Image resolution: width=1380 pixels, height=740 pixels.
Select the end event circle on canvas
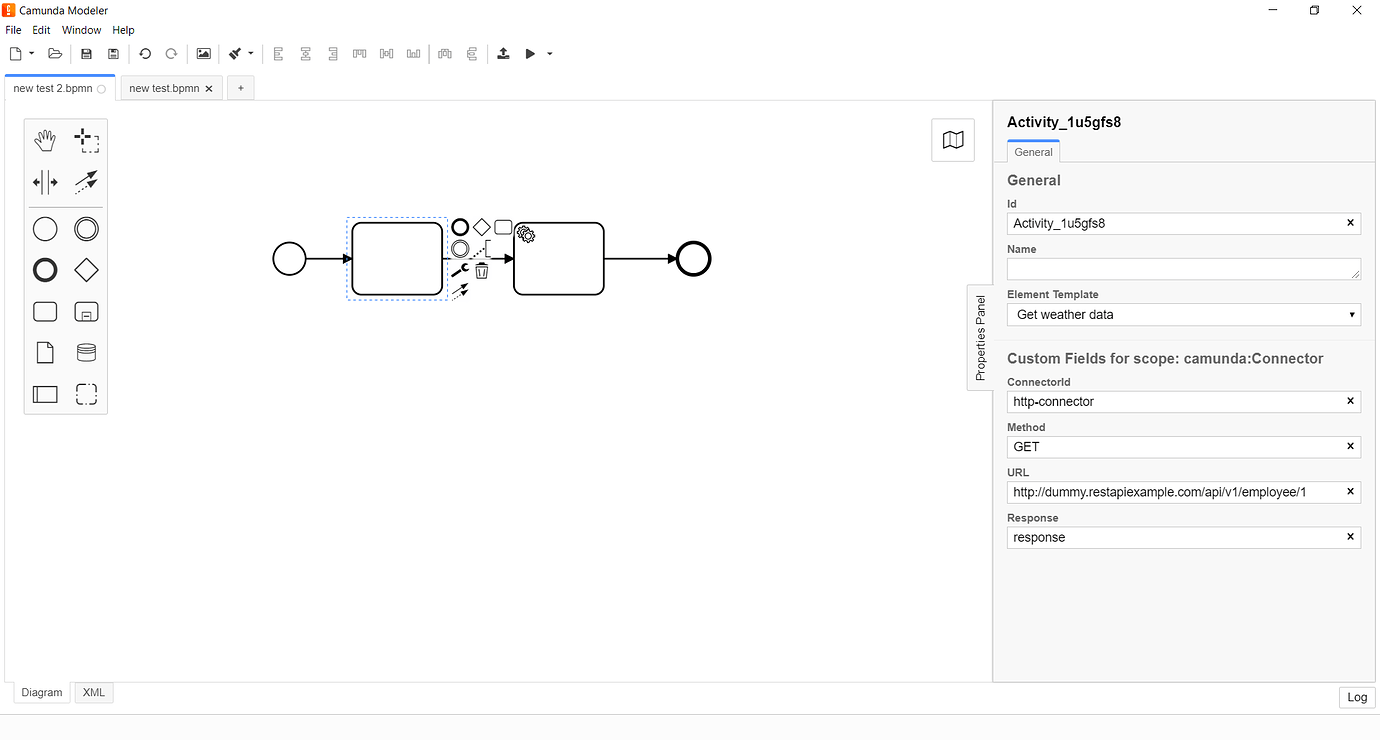tap(693, 259)
